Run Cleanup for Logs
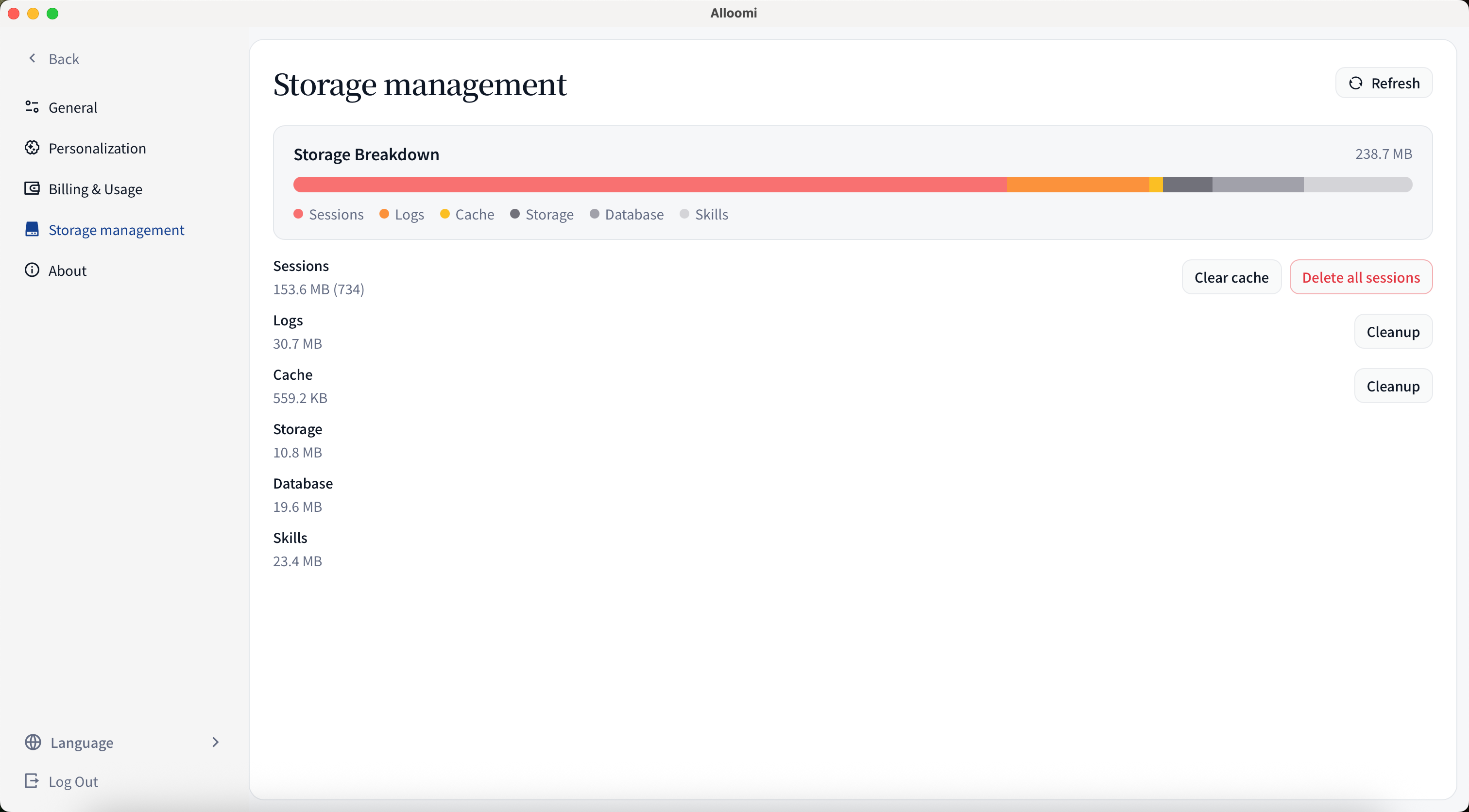 (x=1393, y=331)
